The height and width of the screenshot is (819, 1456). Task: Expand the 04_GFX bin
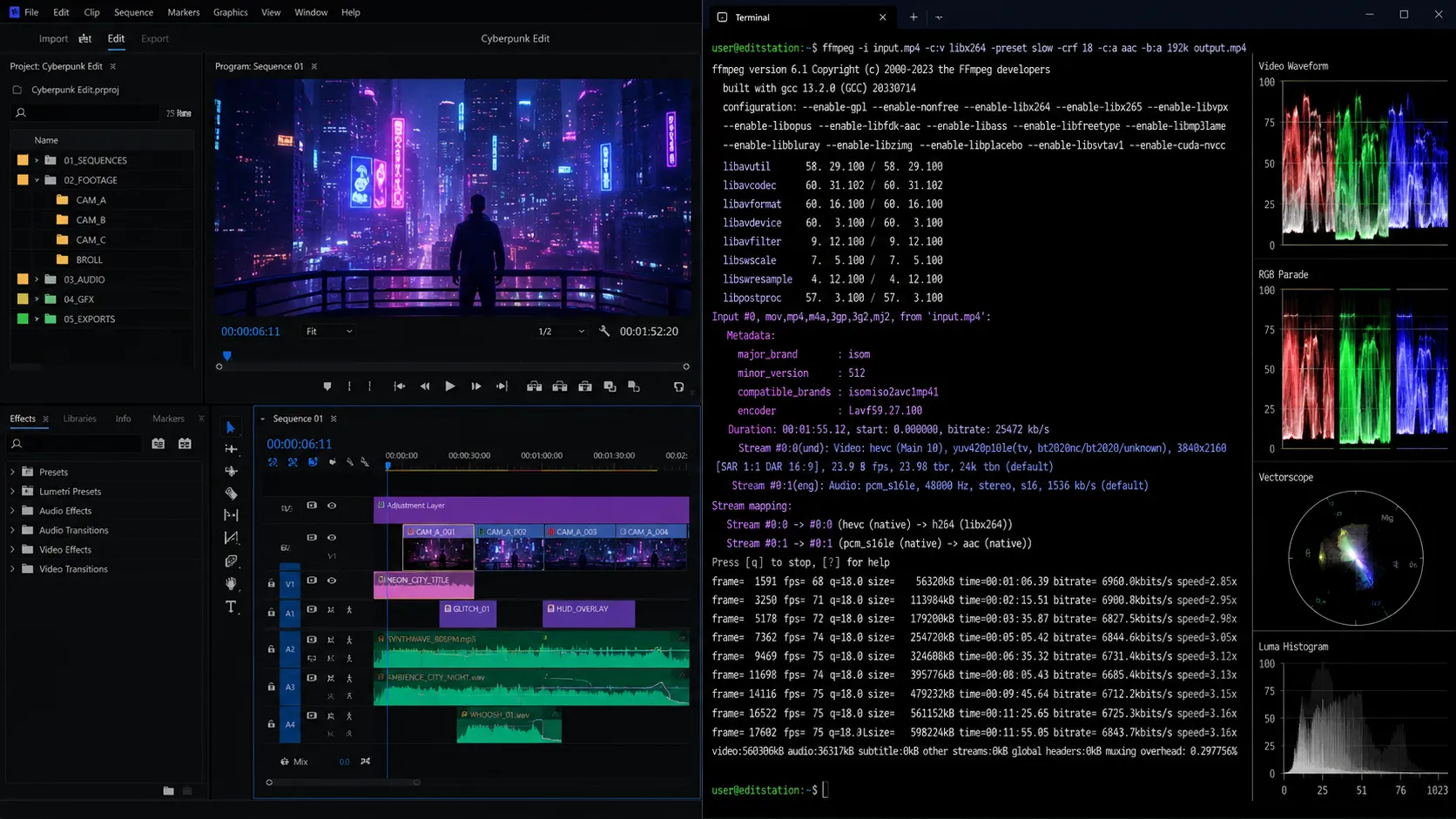[x=37, y=299]
